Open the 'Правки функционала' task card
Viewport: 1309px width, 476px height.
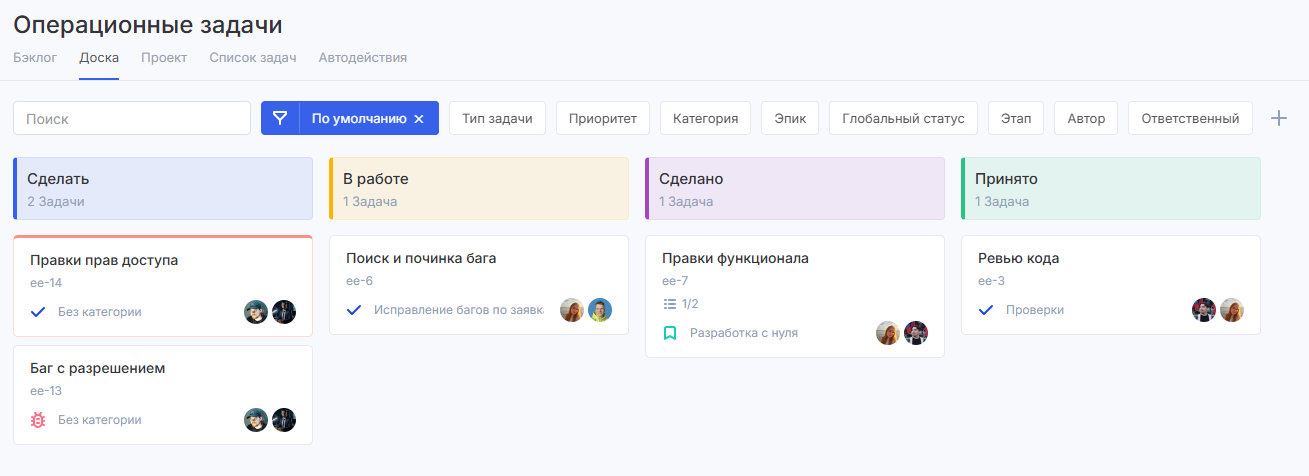(735, 258)
